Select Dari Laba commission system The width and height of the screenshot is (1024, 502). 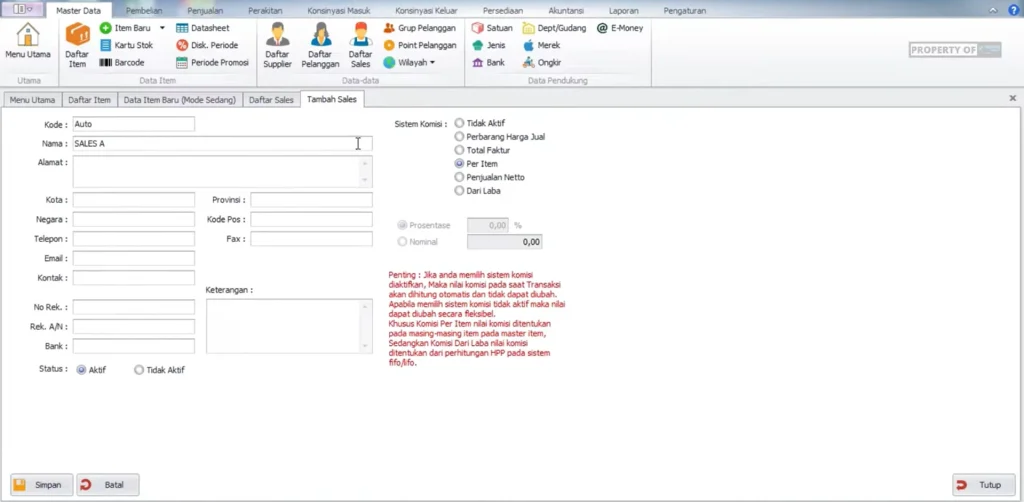click(459, 190)
